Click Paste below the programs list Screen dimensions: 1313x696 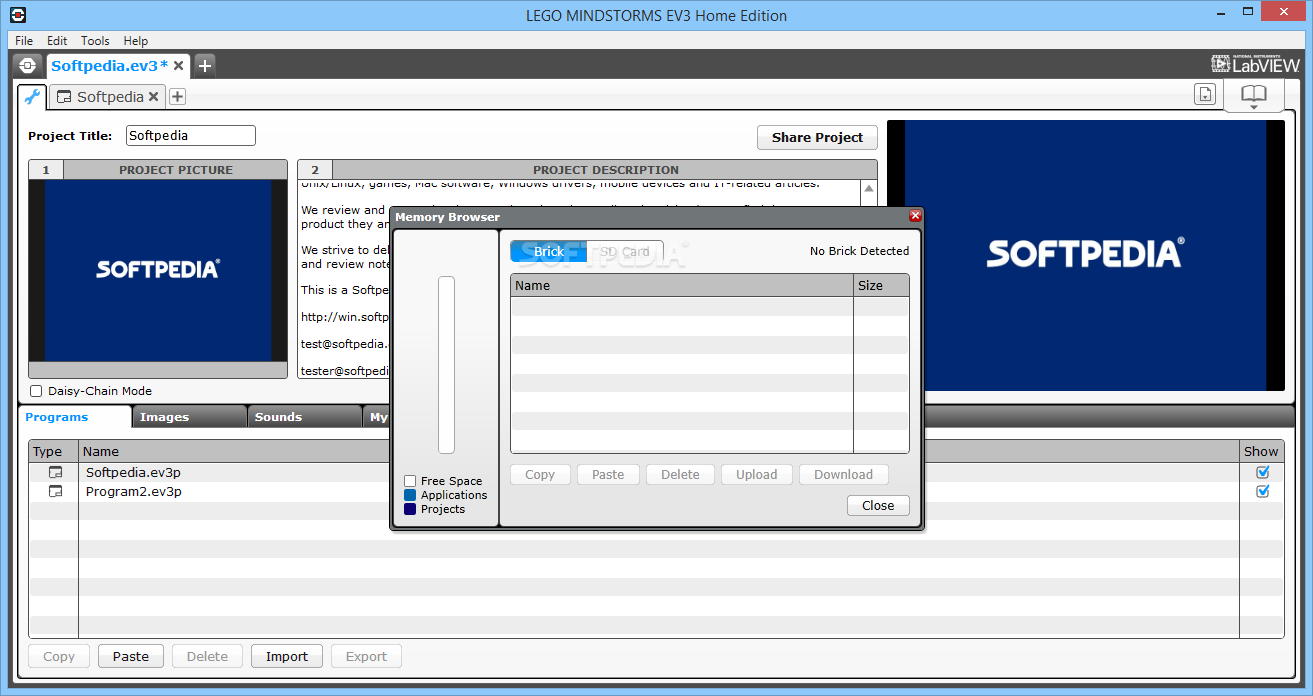pos(131,657)
